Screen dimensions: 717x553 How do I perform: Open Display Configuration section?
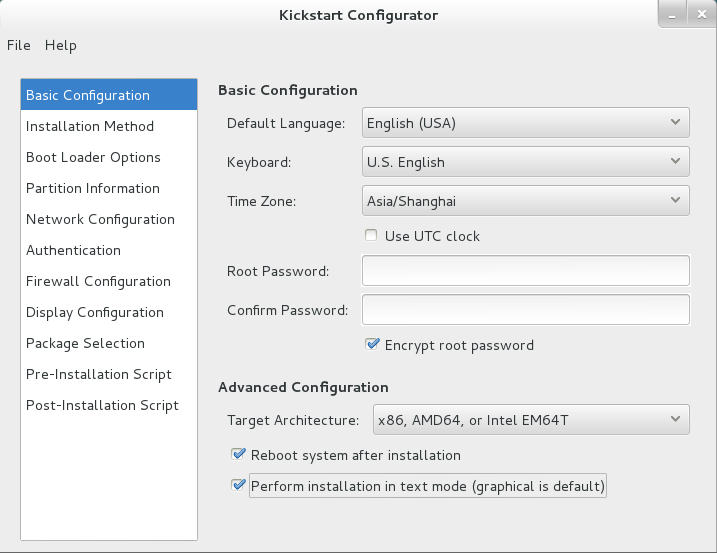click(94, 312)
